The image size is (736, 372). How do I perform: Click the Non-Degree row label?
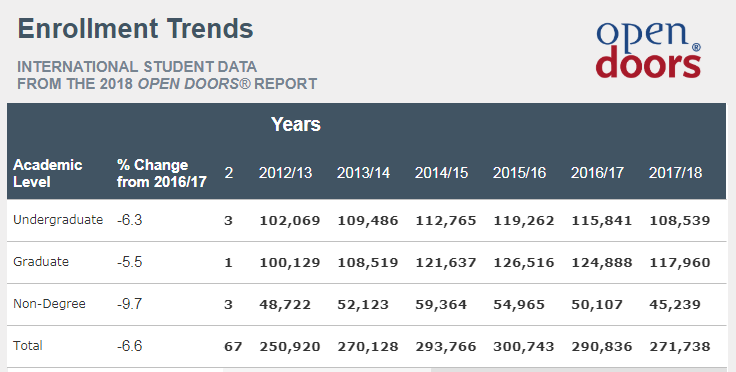(49, 304)
